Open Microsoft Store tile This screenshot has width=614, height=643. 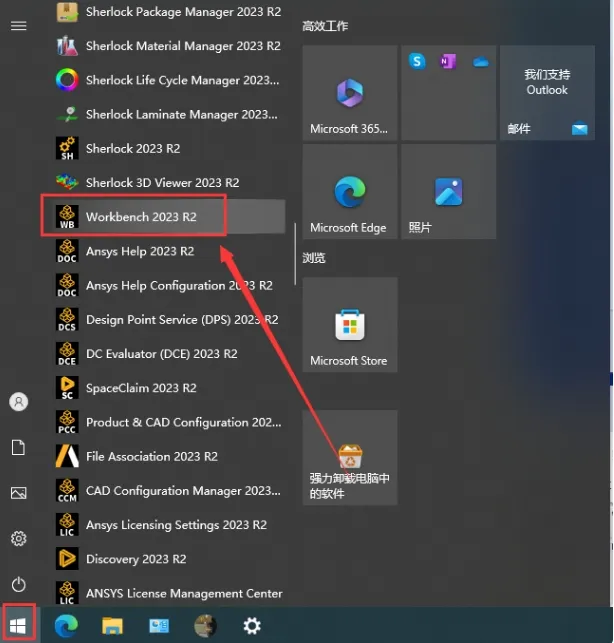click(350, 325)
